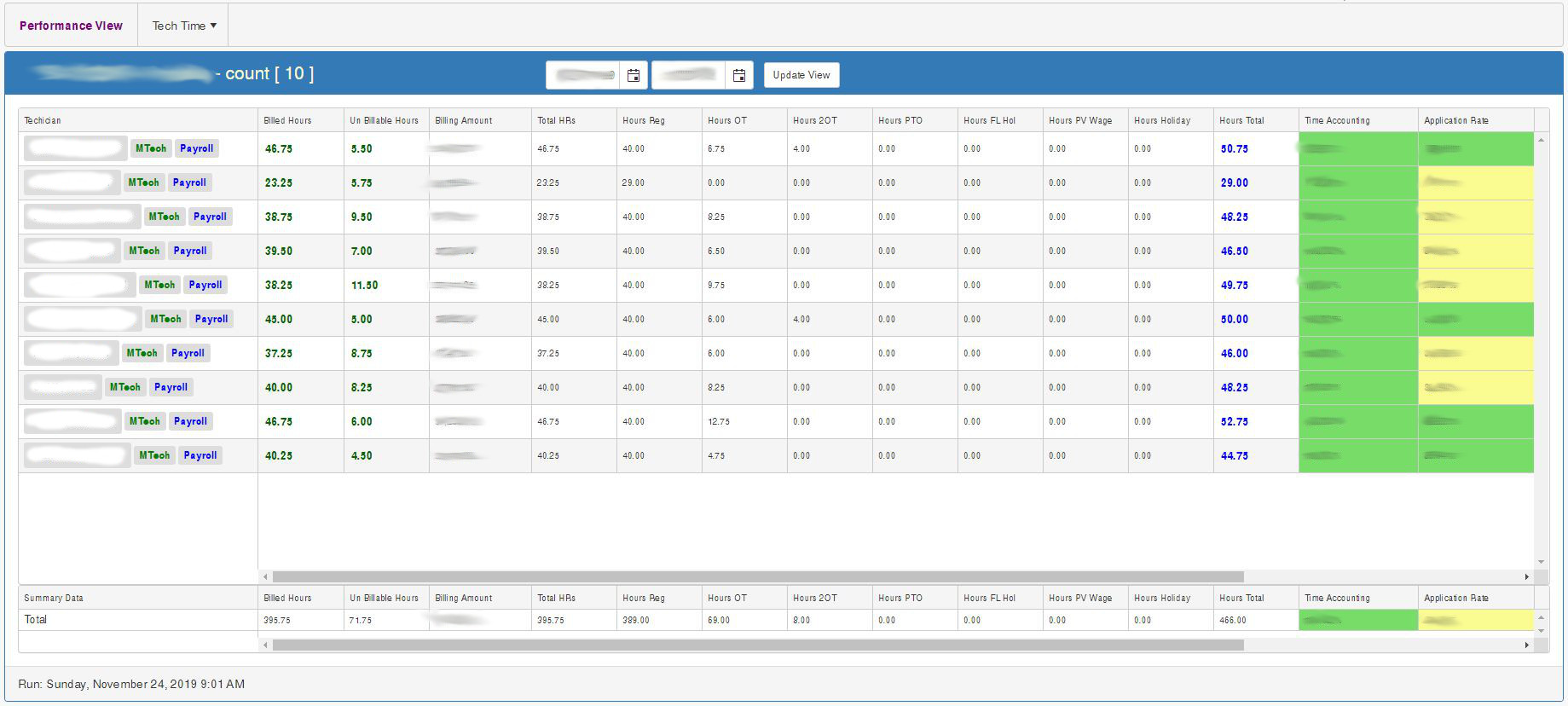1568x706 pixels.
Task: Select the summary Total row label
Action: 138,620
